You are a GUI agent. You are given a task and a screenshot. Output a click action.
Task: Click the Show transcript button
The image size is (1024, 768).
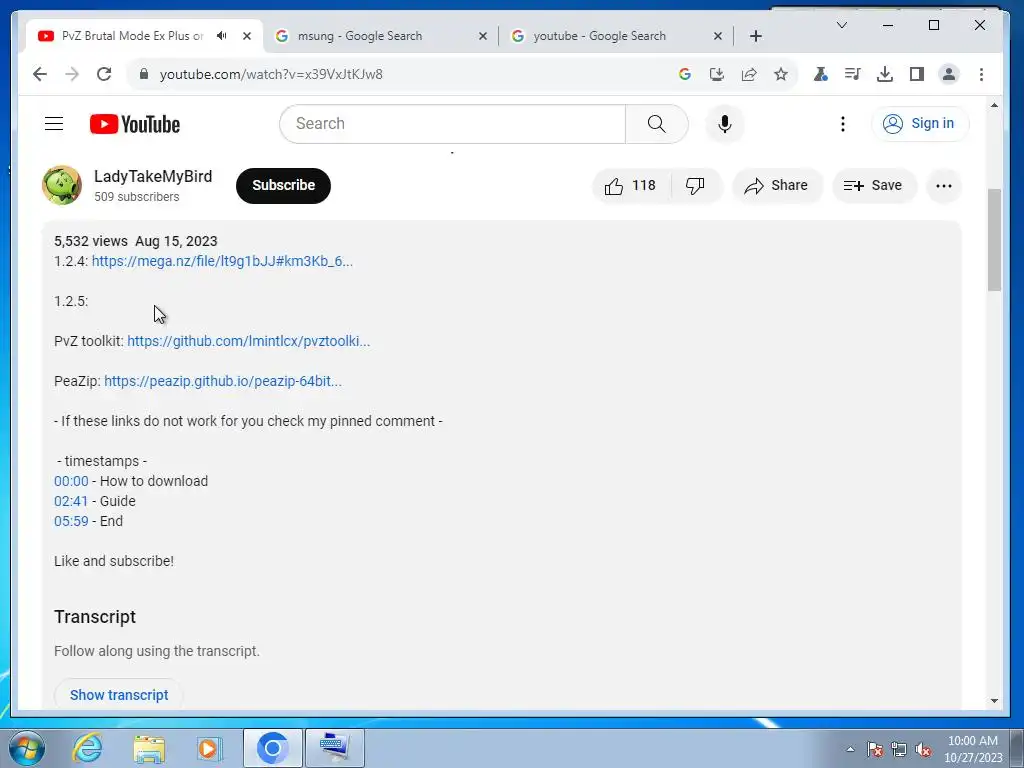point(119,695)
